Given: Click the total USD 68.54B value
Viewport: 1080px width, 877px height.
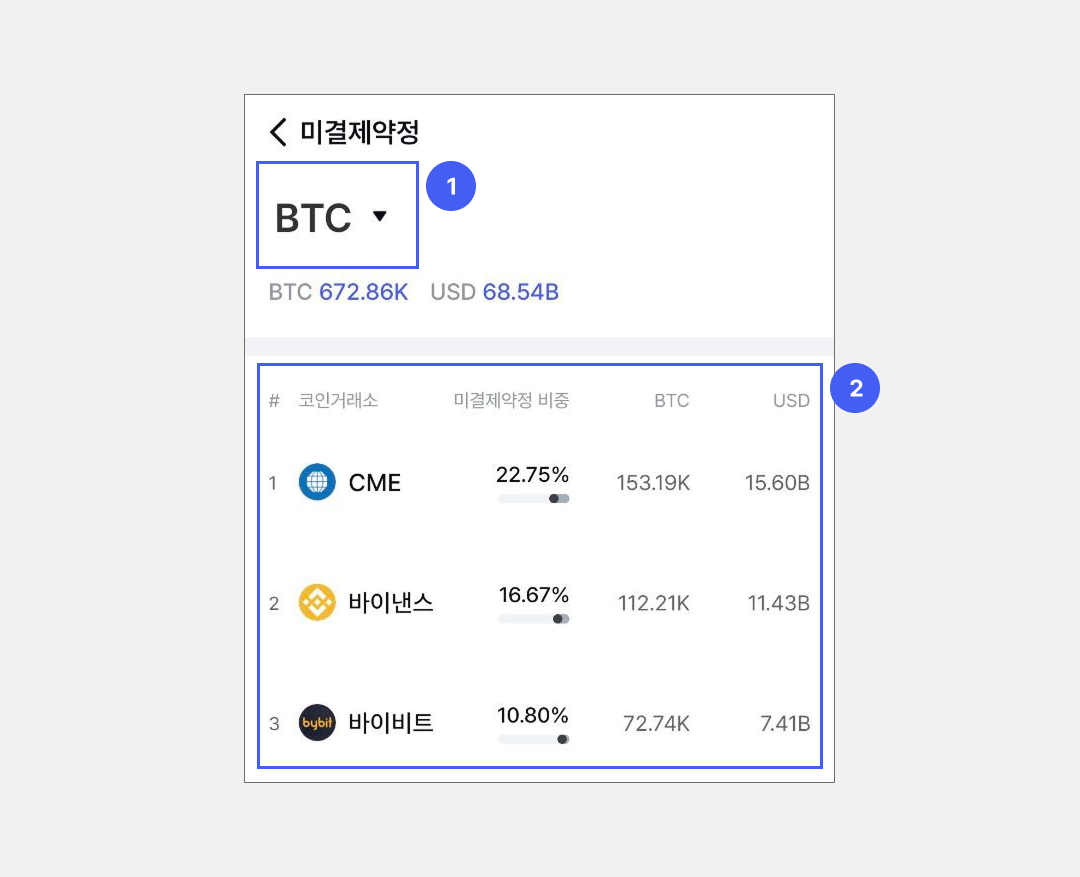Looking at the screenshot, I should pyautogui.click(x=520, y=293).
